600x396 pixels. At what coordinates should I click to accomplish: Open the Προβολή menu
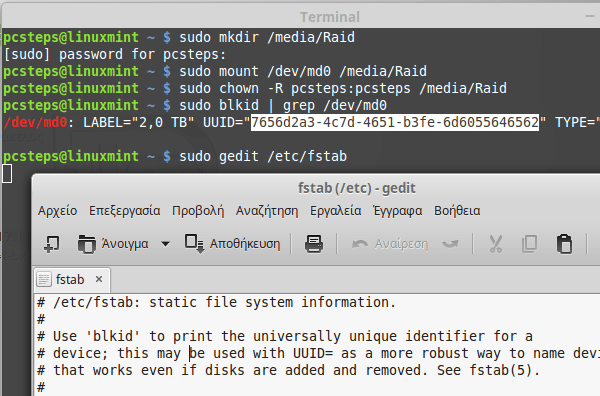coord(198,211)
